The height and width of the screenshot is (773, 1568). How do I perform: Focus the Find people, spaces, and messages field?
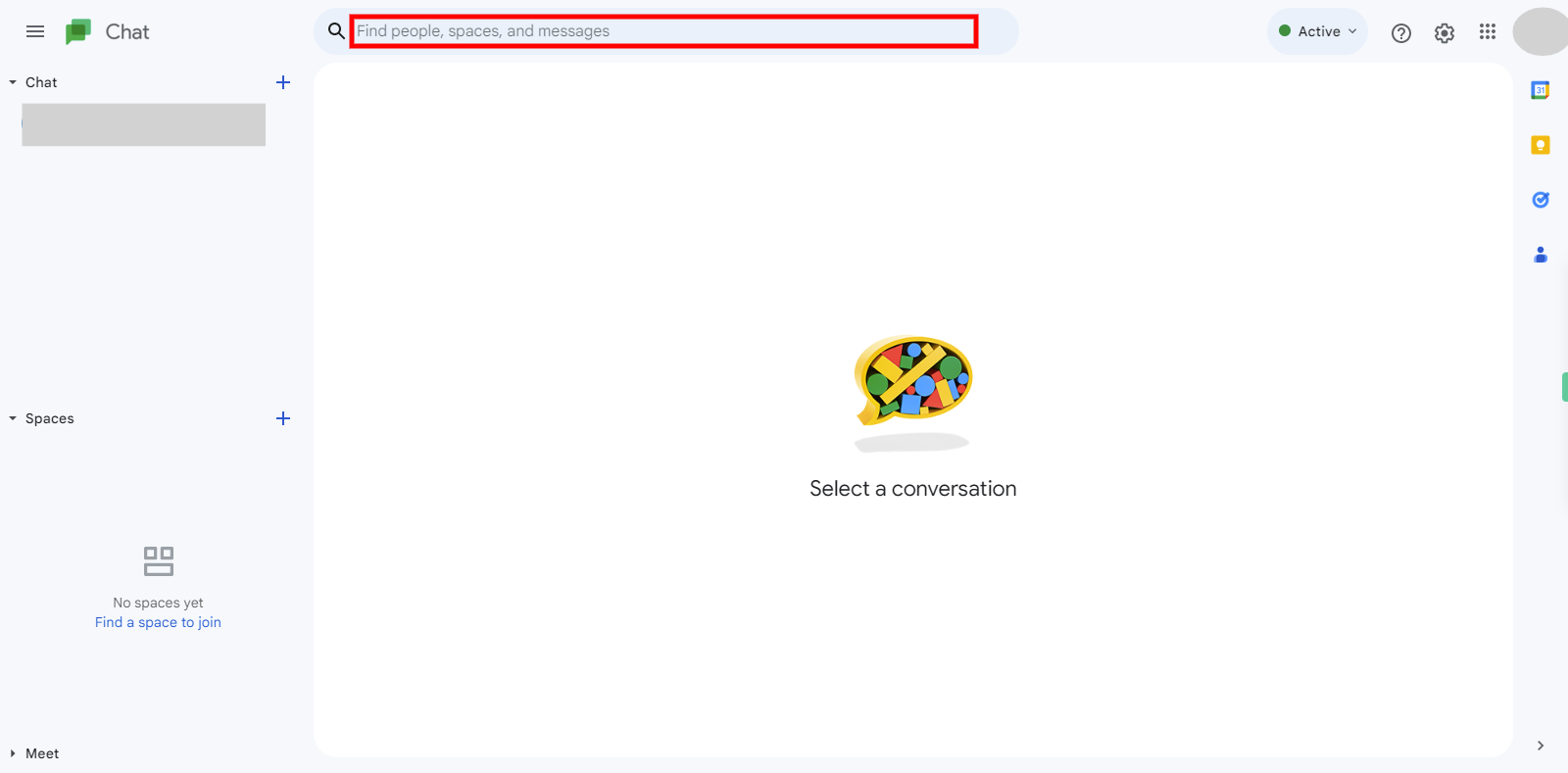click(x=664, y=31)
